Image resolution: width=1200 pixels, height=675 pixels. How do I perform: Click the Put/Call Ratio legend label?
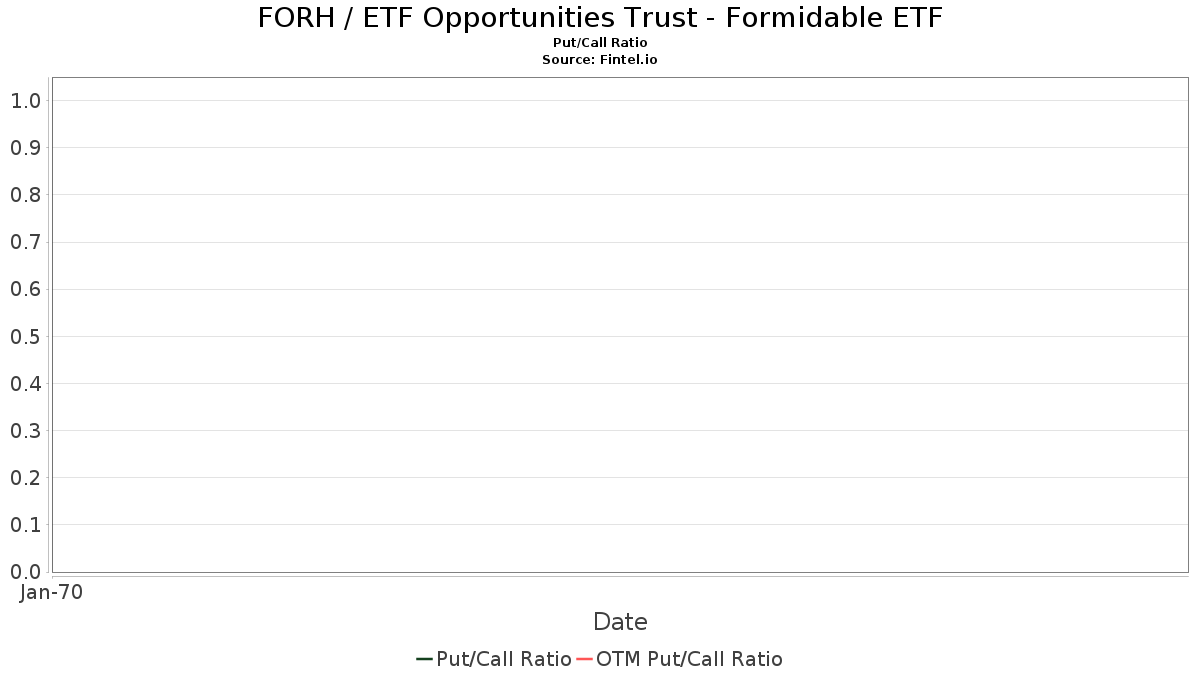pos(504,659)
